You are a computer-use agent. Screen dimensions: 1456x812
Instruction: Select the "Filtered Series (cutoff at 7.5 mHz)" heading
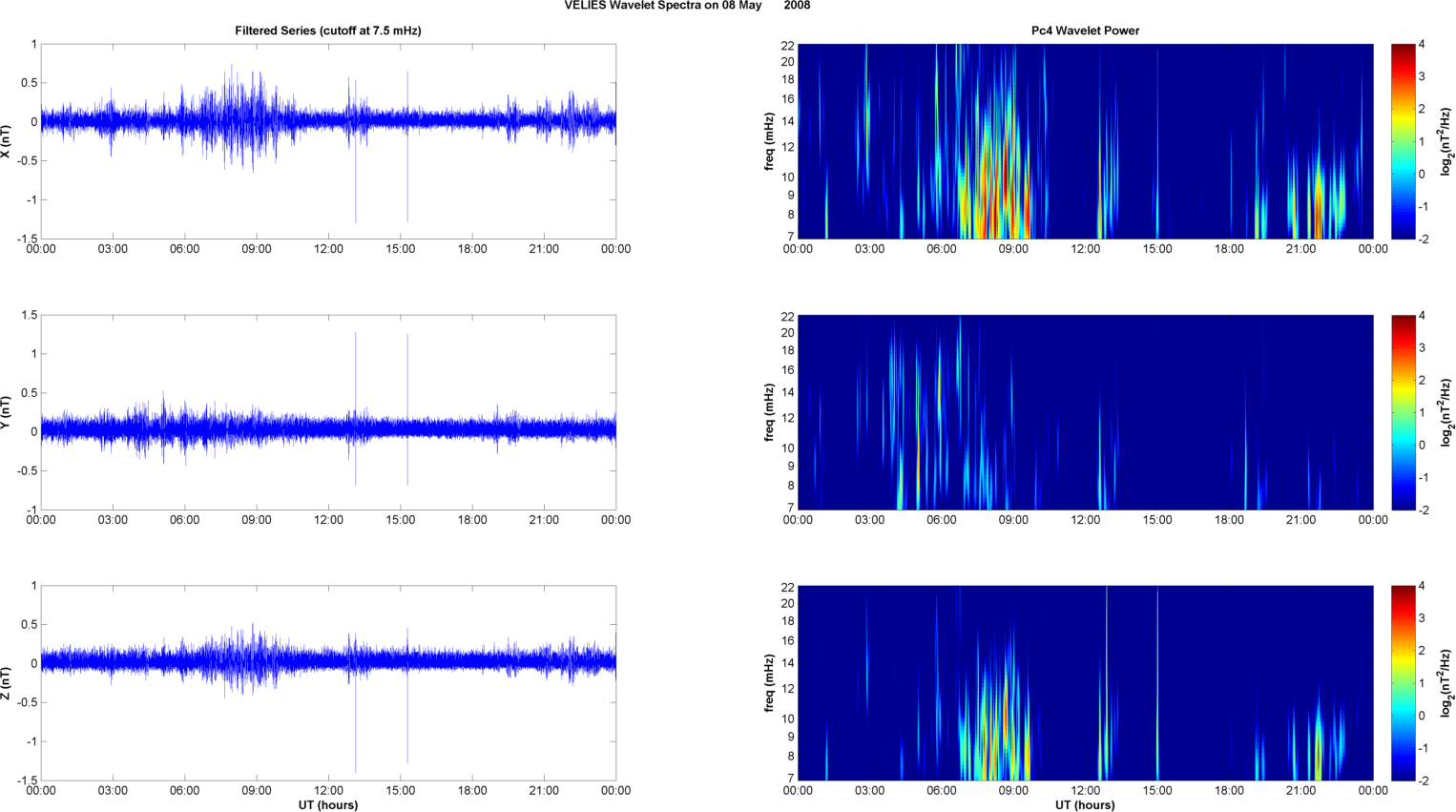pyautogui.click(x=328, y=31)
